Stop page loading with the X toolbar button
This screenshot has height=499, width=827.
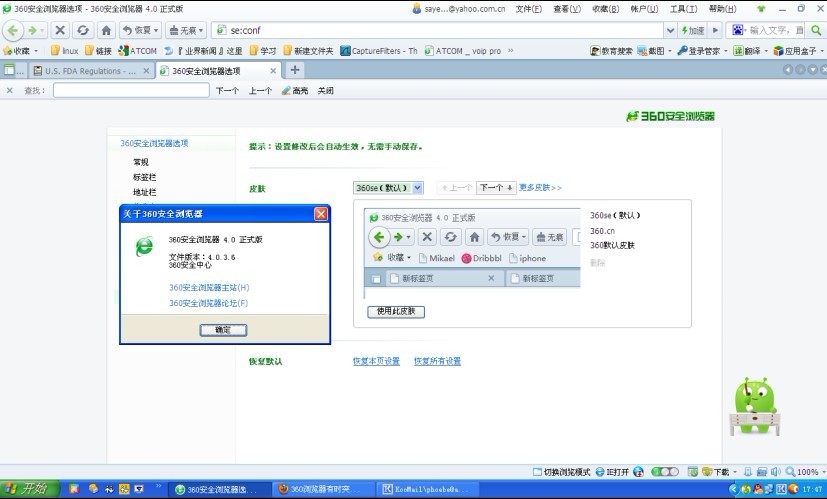60,30
